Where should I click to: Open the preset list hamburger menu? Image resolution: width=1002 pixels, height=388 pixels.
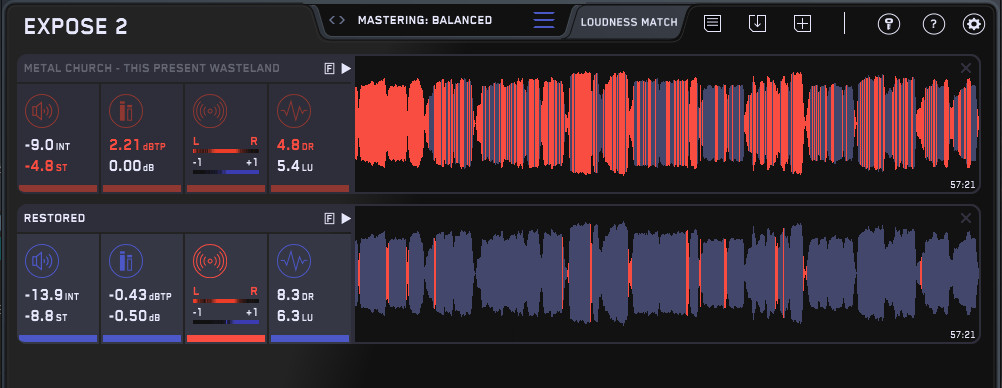[x=544, y=20]
